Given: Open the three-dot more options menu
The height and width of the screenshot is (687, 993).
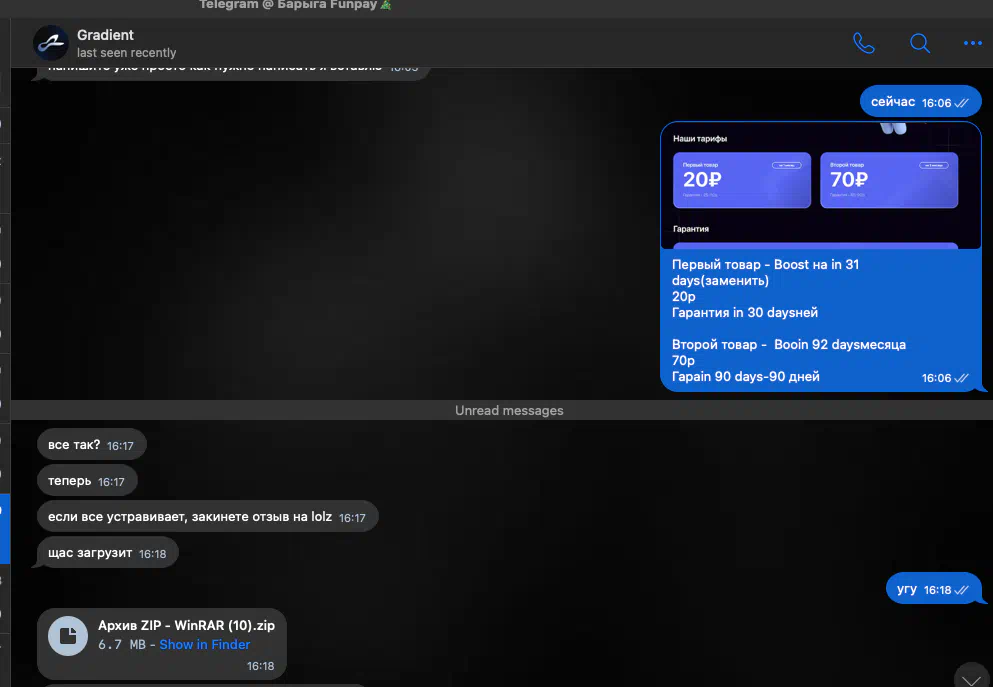Looking at the screenshot, I should [972, 43].
